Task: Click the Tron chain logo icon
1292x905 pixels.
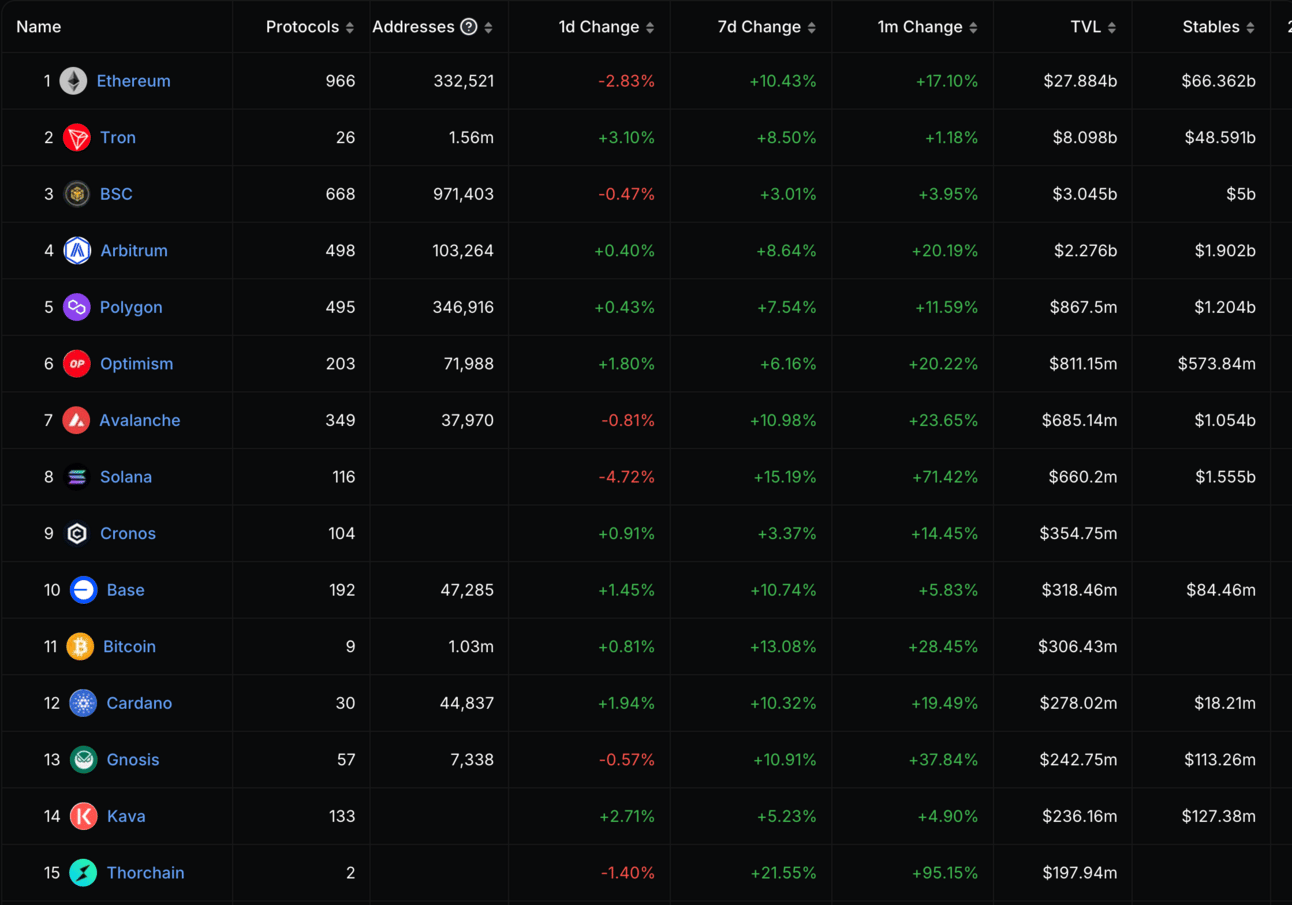Action: [x=77, y=138]
